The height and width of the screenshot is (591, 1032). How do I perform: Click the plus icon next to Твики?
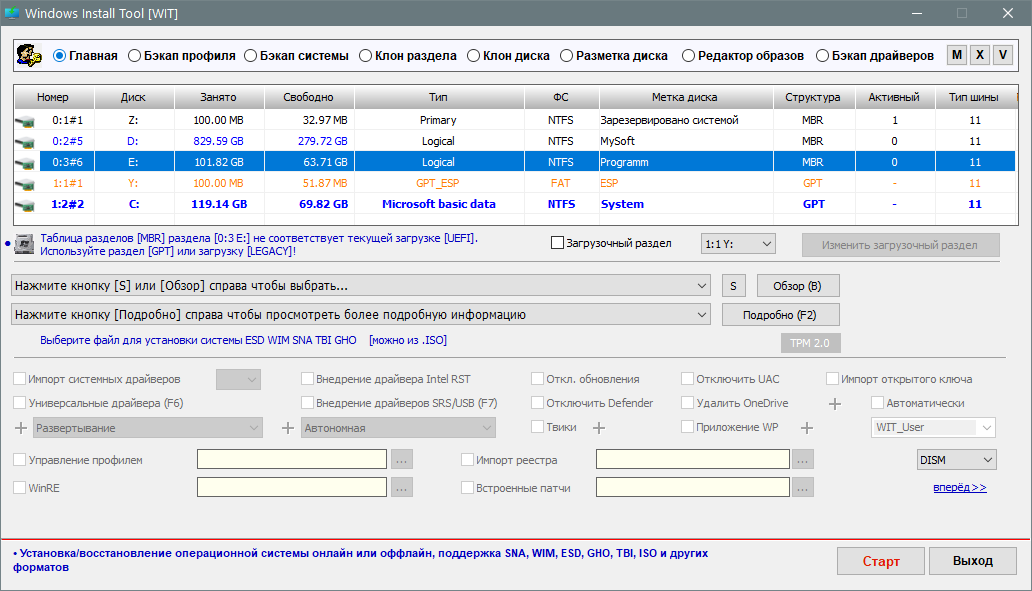point(599,428)
